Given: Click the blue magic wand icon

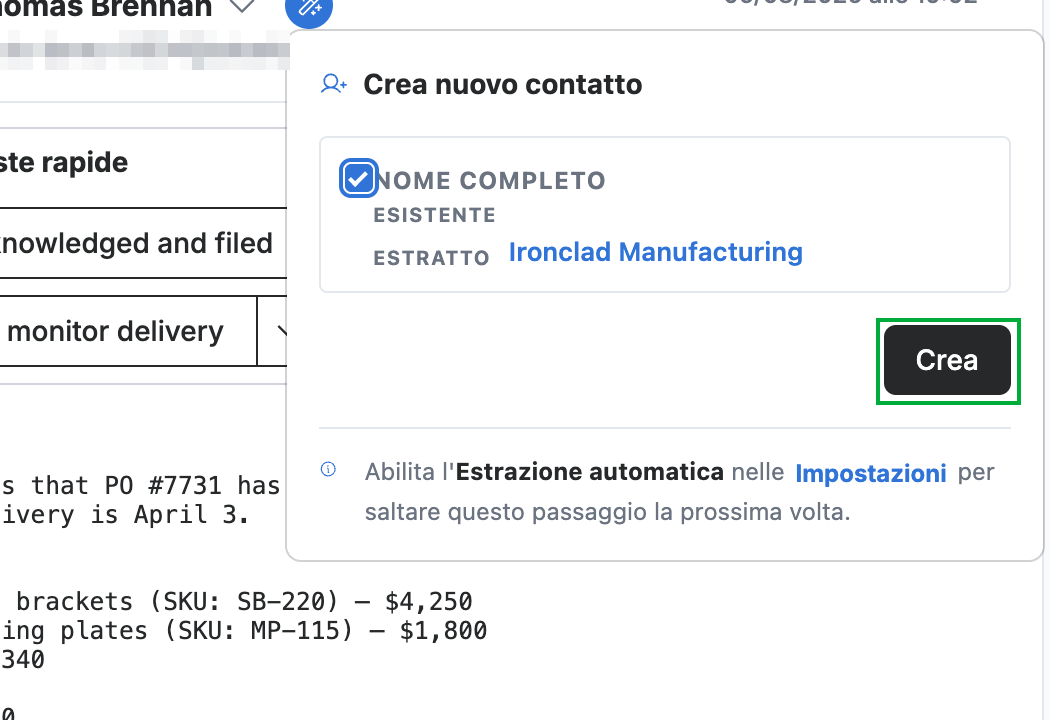Looking at the screenshot, I should click(x=309, y=8).
